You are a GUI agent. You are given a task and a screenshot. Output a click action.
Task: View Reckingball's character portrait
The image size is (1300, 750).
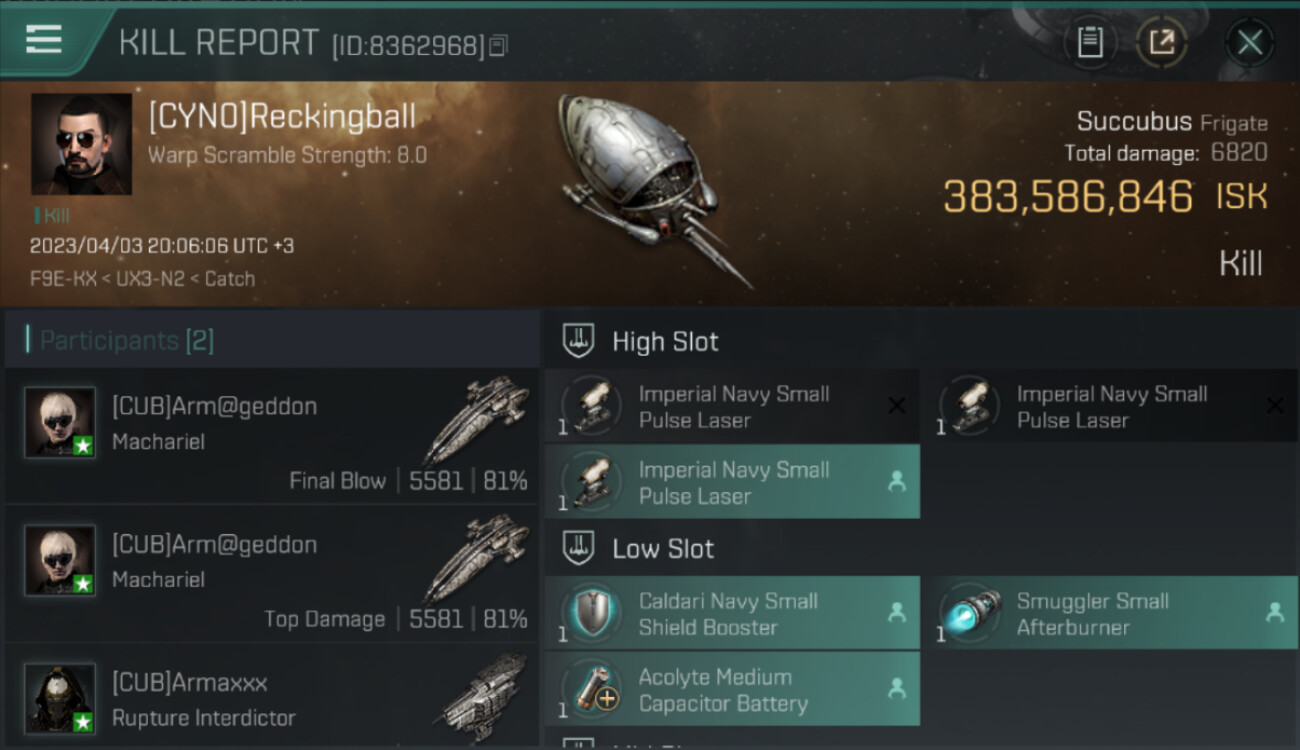click(81, 144)
